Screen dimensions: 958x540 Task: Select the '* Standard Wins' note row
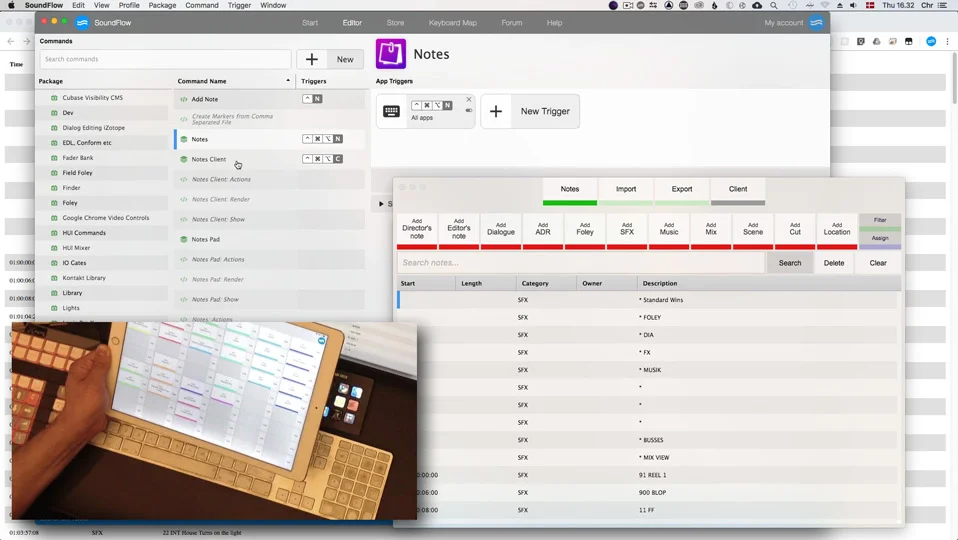pos(648,300)
